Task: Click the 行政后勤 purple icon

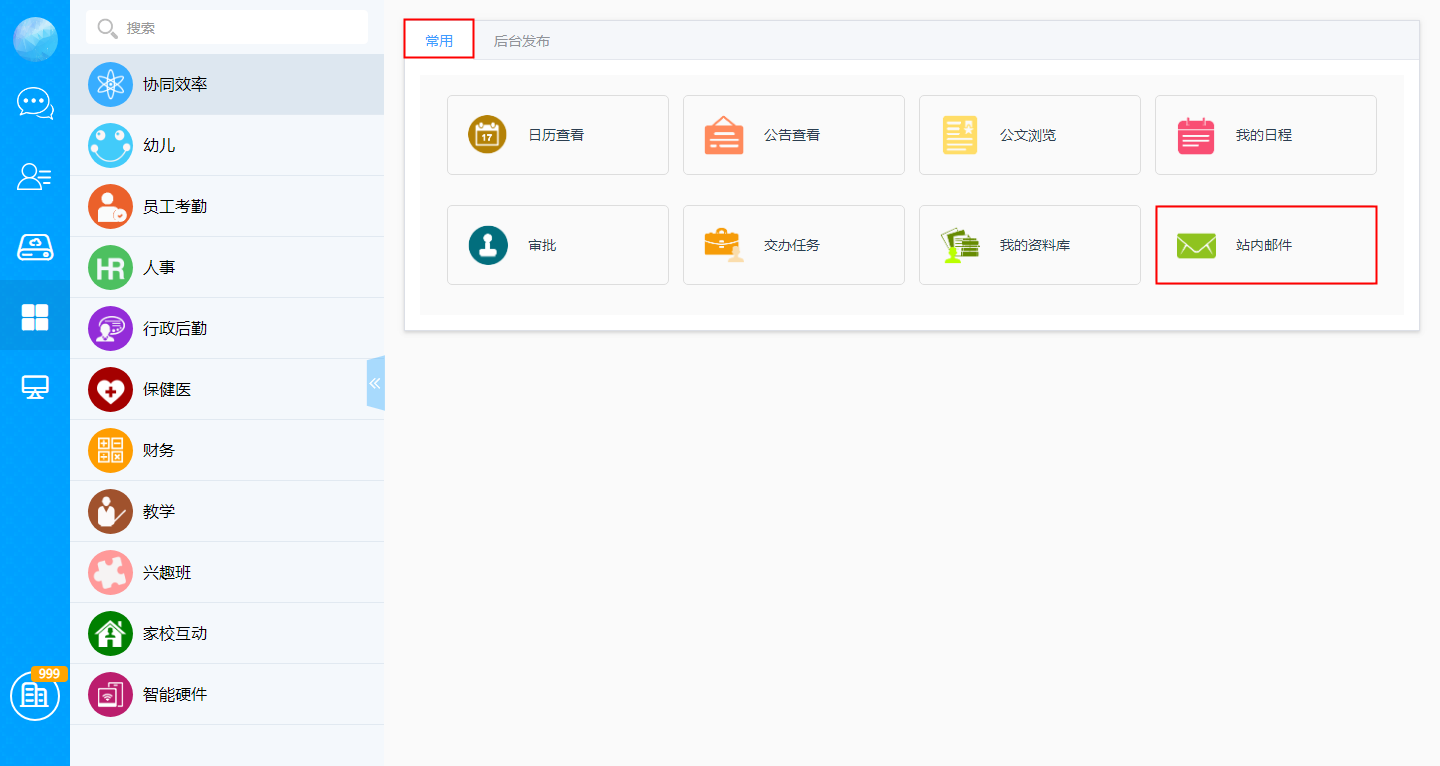Action: pos(110,328)
